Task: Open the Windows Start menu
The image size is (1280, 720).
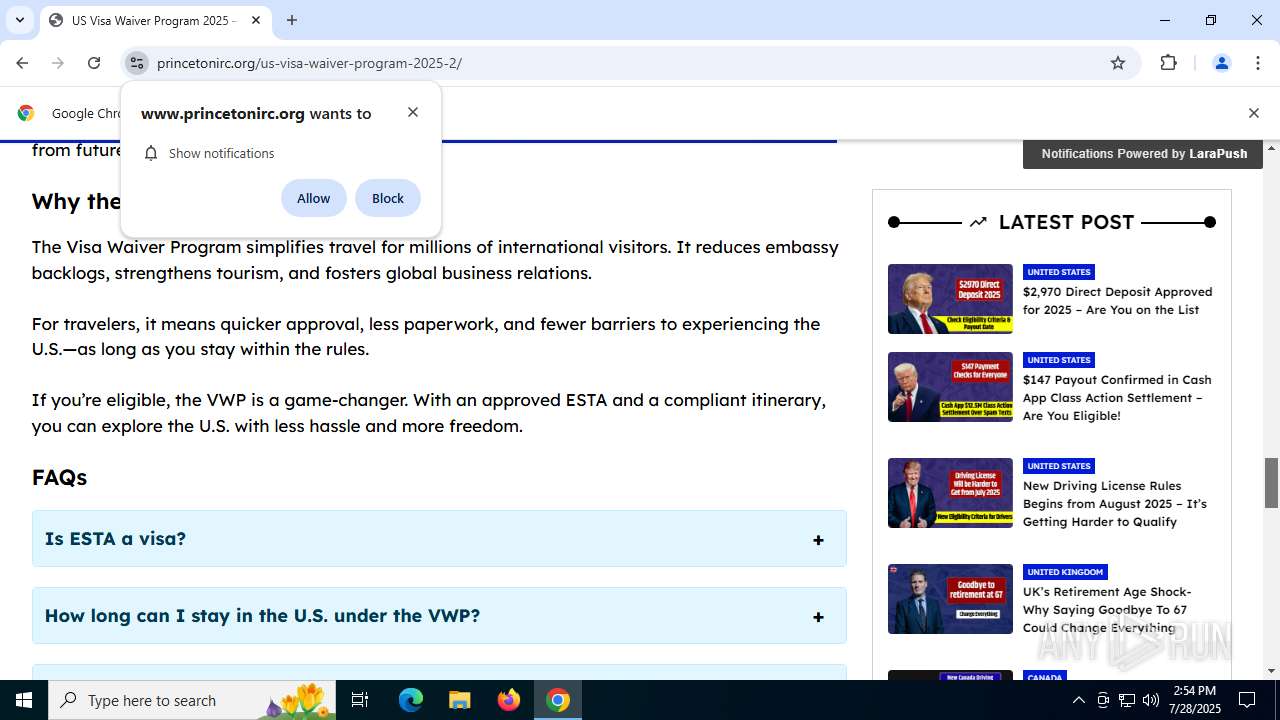Action: click(x=24, y=700)
